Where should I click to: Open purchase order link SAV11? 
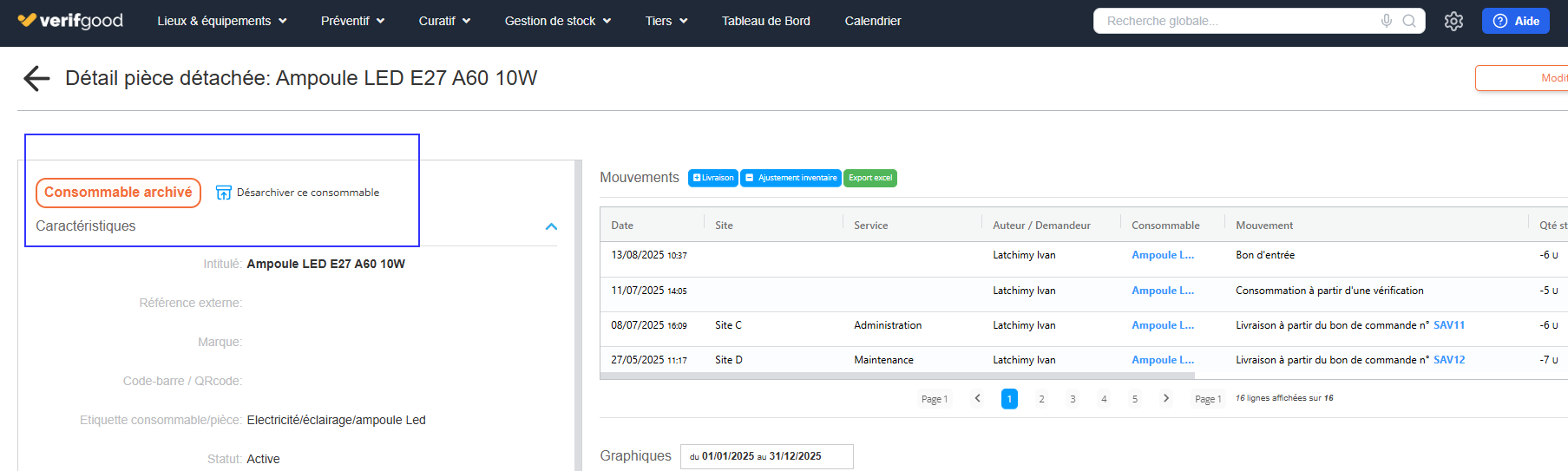[1448, 325]
